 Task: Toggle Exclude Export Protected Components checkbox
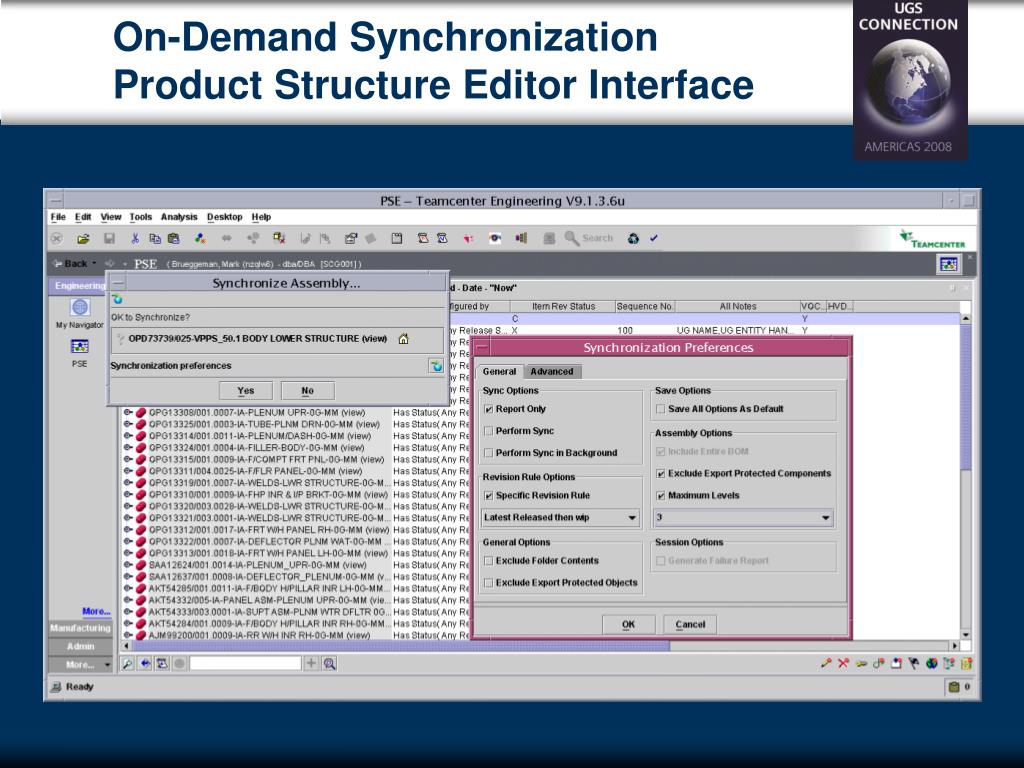(660, 473)
